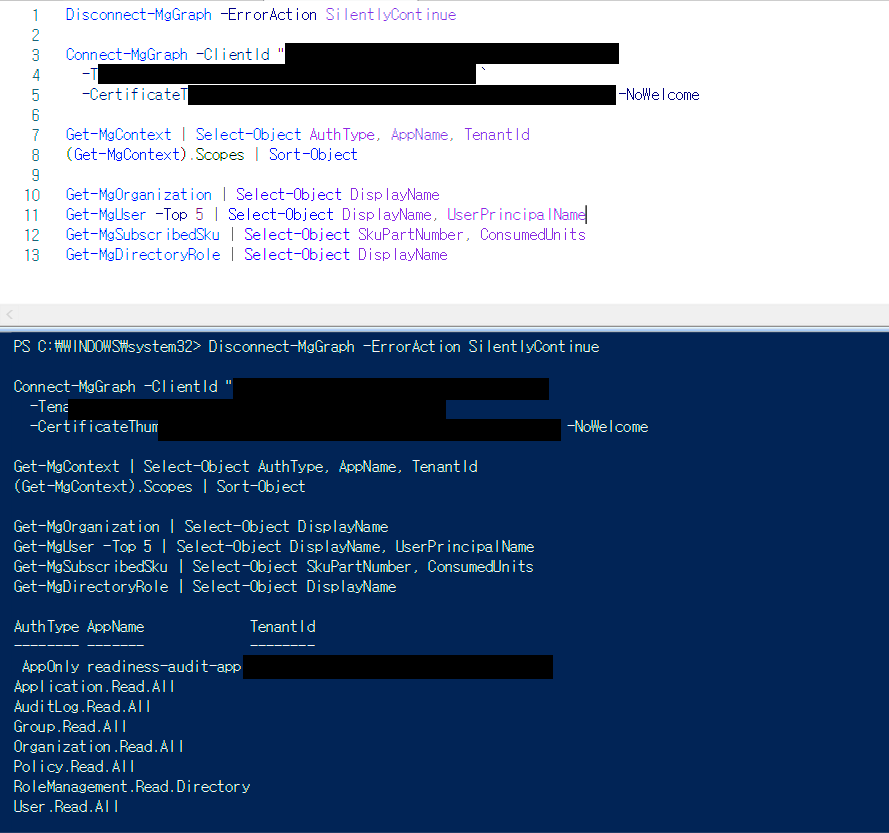Click Get-MgDirectoryRole in the console pane
Viewport: 889px width, 833px height.
(x=91, y=586)
